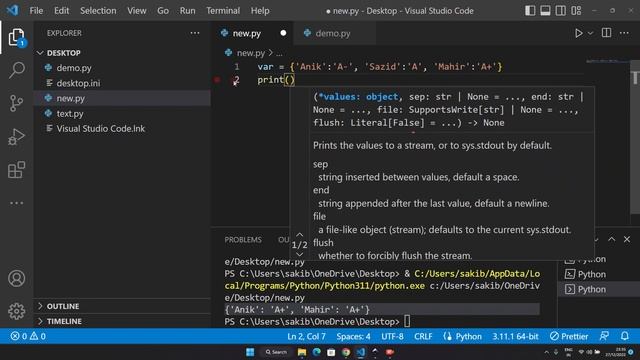
Task: Open the Source Control view
Action: (16, 103)
